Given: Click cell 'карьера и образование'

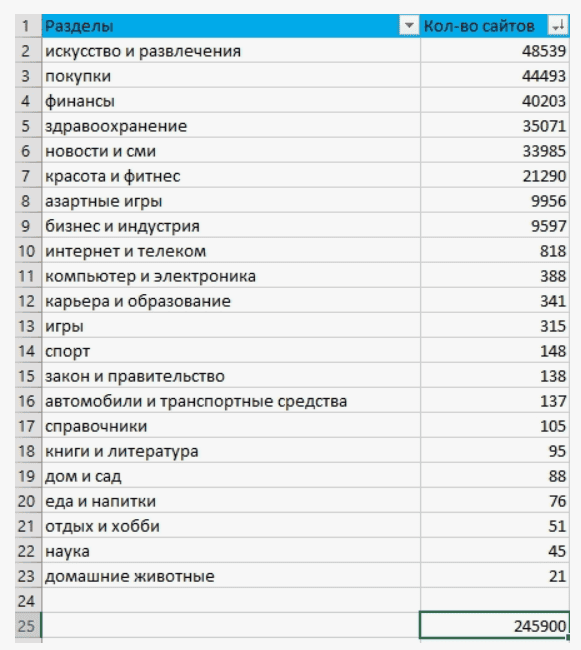Looking at the screenshot, I should click(x=231, y=301).
